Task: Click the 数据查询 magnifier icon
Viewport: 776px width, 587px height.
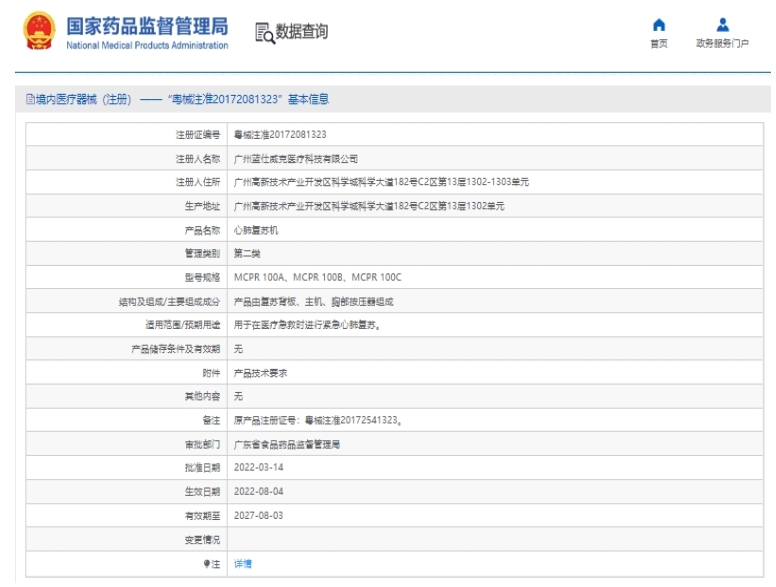Action: tap(264, 32)
